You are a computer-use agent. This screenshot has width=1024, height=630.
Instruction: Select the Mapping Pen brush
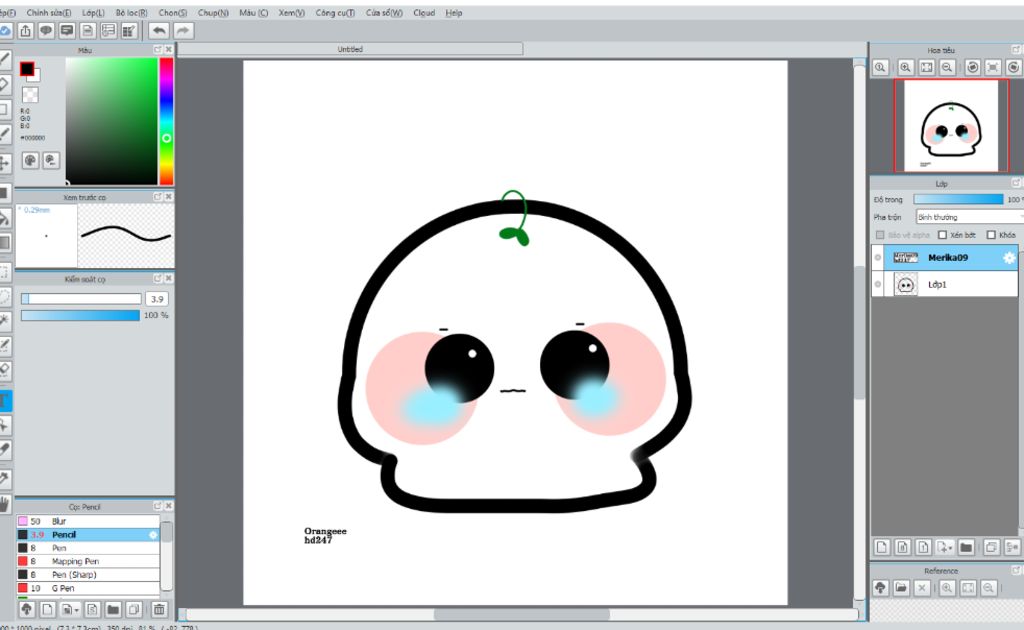(88, 561)
